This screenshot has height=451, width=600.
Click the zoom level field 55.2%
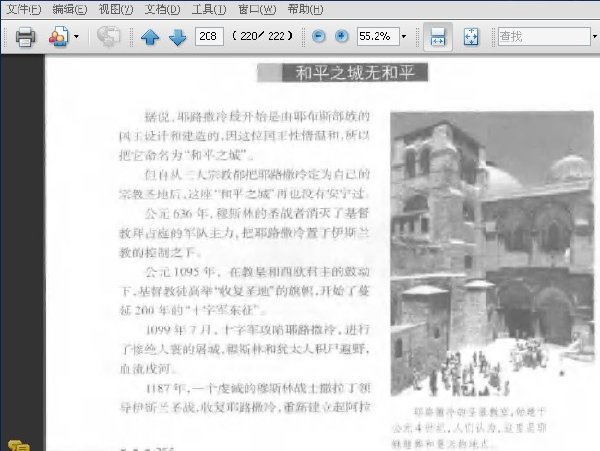coord(378,37)
